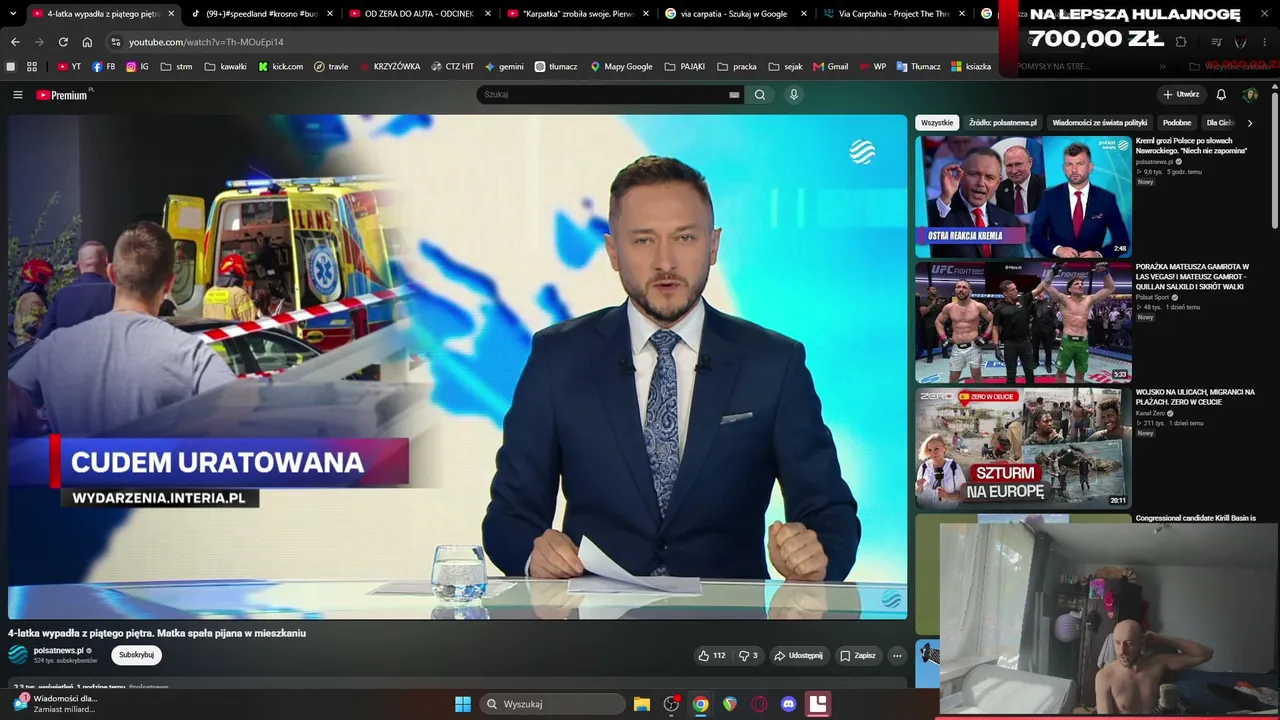This screenshot has height=720, width=1280.
Task: Open the Szturm na Europę thumbnail
Action: pyautogui.click(x=1023, y=449)
